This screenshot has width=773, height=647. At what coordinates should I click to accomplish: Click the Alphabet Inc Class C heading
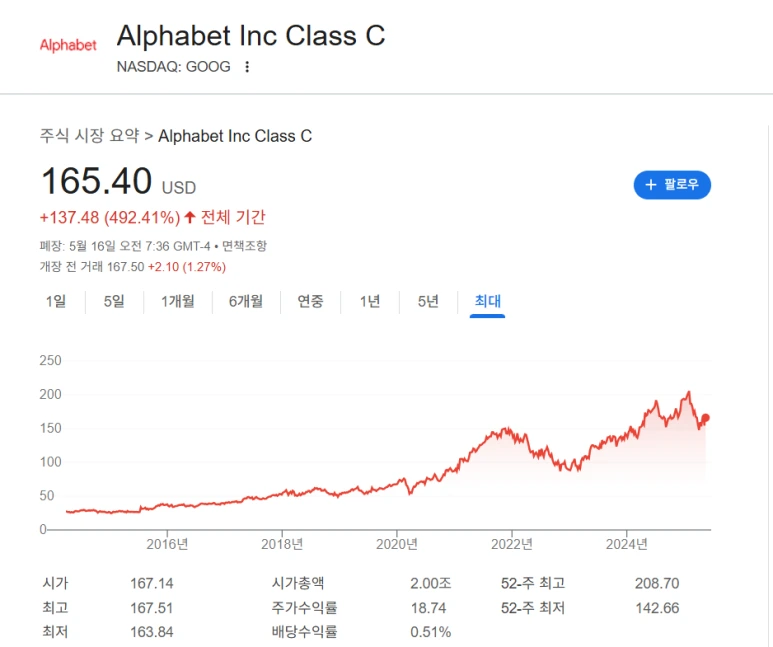coord(250,36)
